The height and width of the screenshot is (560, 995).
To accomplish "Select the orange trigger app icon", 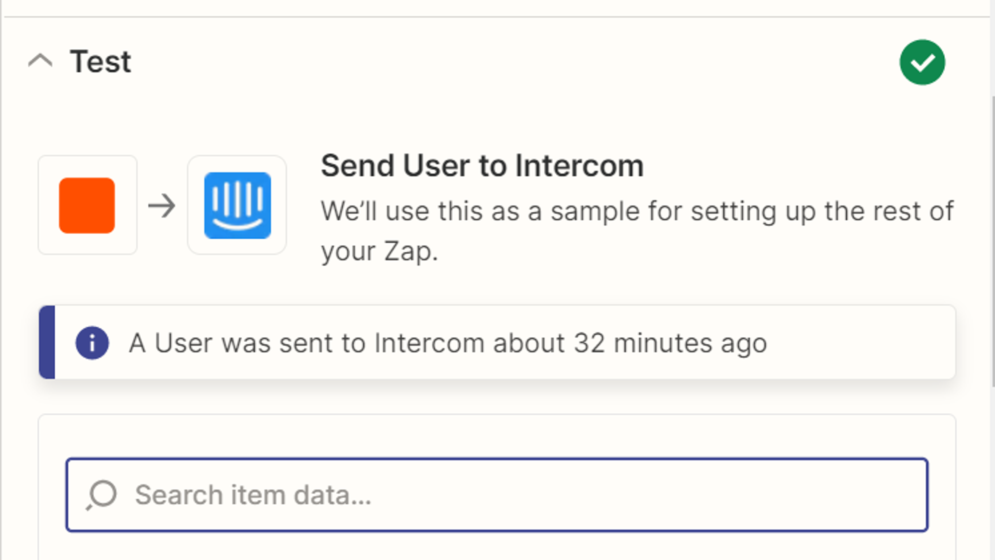I will (x=87, y=205).
